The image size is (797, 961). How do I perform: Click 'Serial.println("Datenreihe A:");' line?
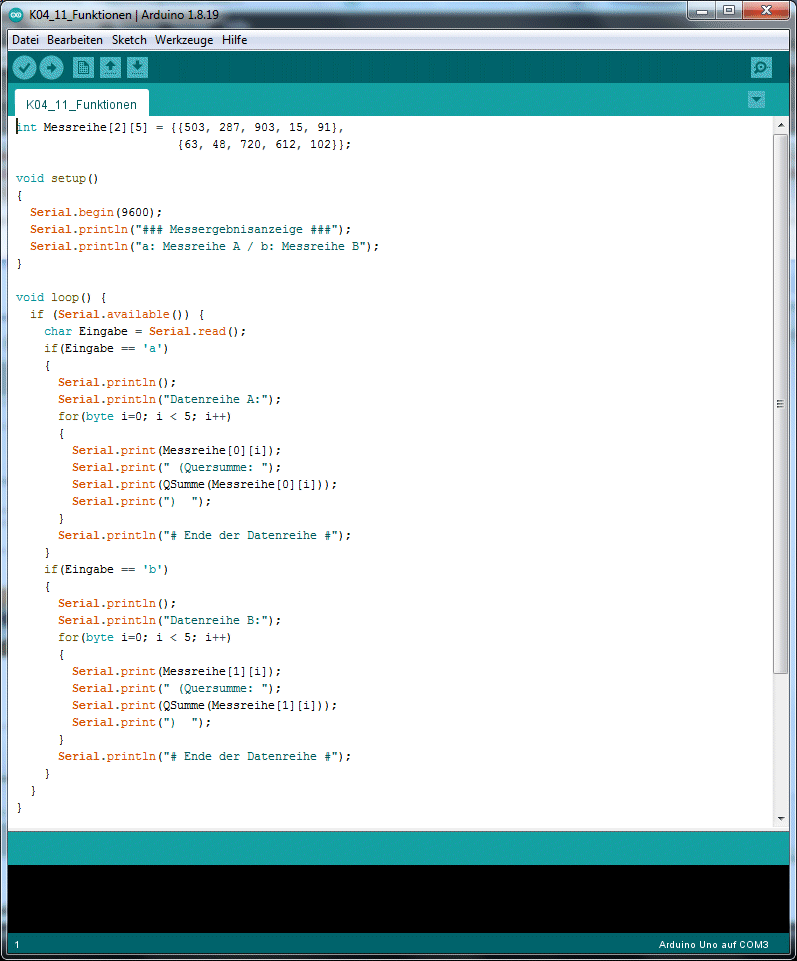(x=170, y=399)
